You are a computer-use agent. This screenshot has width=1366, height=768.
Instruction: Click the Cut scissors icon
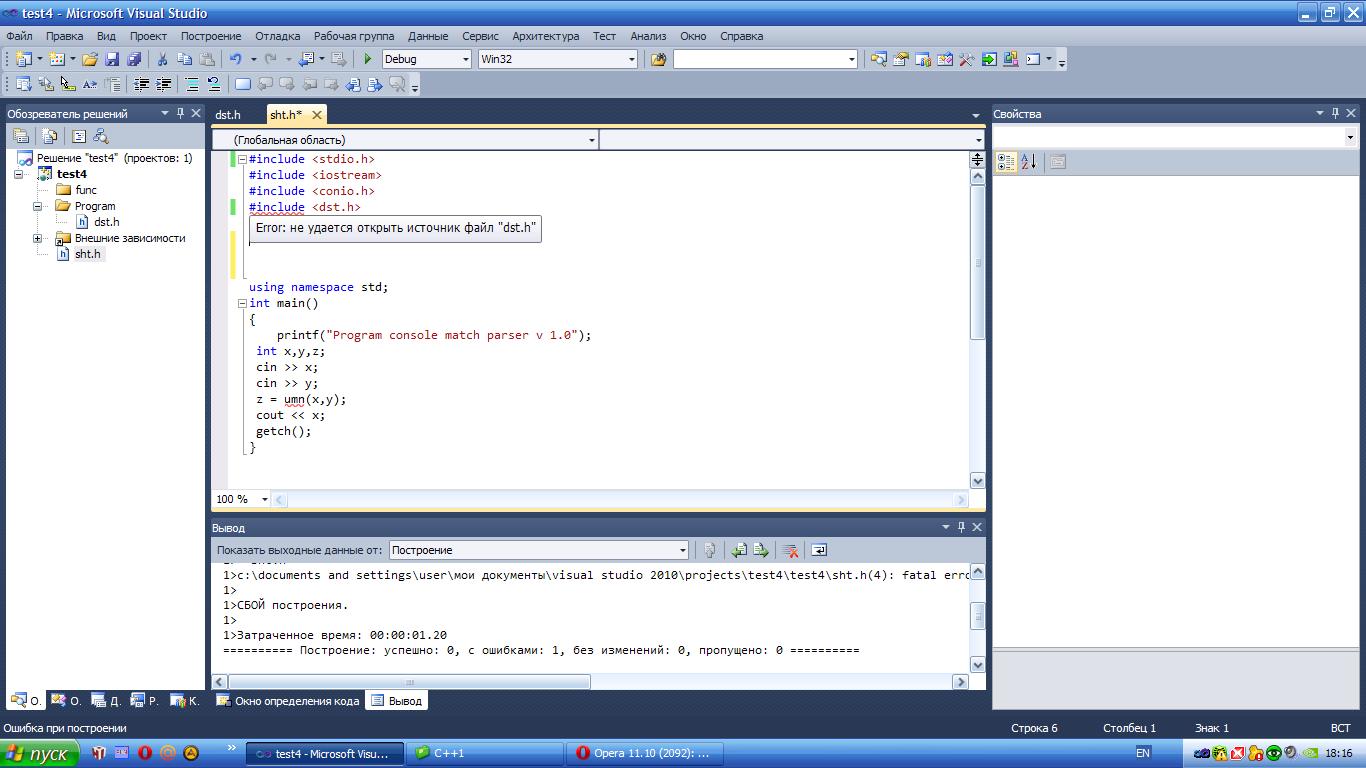point(162,59)
